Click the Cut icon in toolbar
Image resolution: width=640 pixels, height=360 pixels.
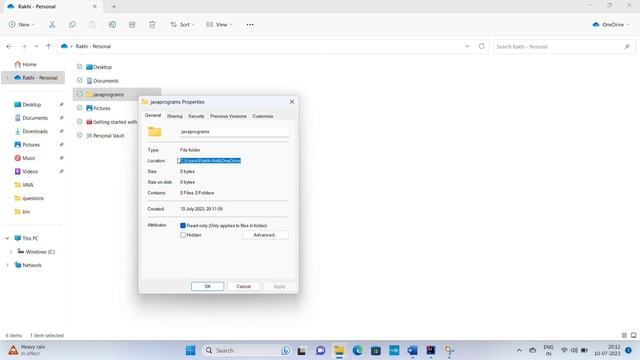click(52, 24)
